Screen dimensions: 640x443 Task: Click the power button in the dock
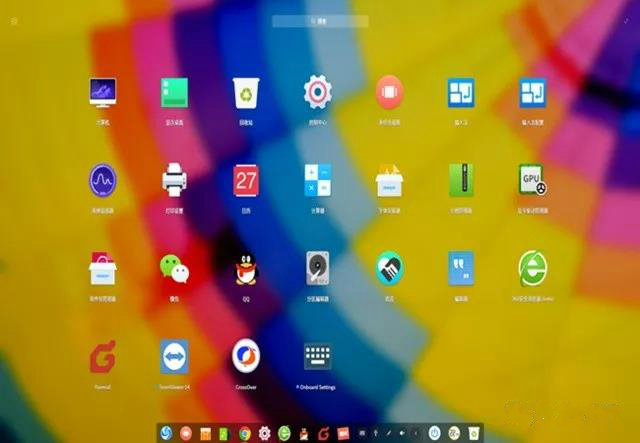point(434,433)
